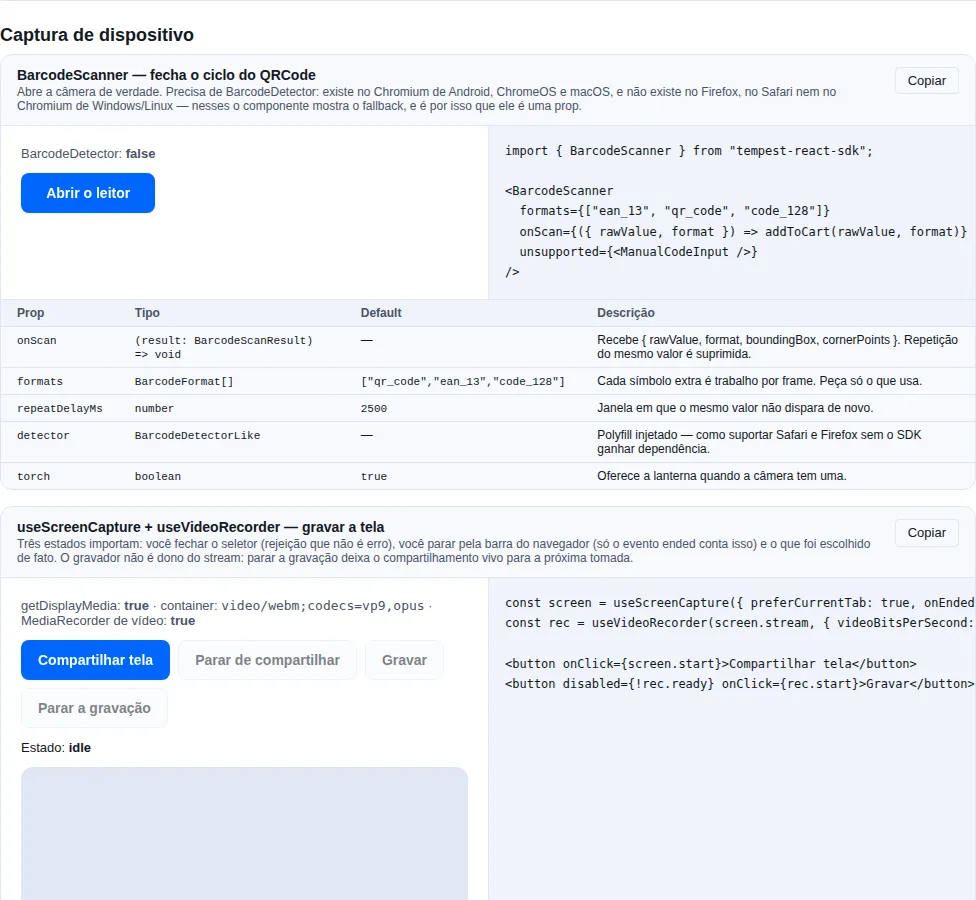Click the useScreenCapture + useVideoRecorder title
This screenshot has width=976, height=900.
pyautogui.click(x=200, y=527)
